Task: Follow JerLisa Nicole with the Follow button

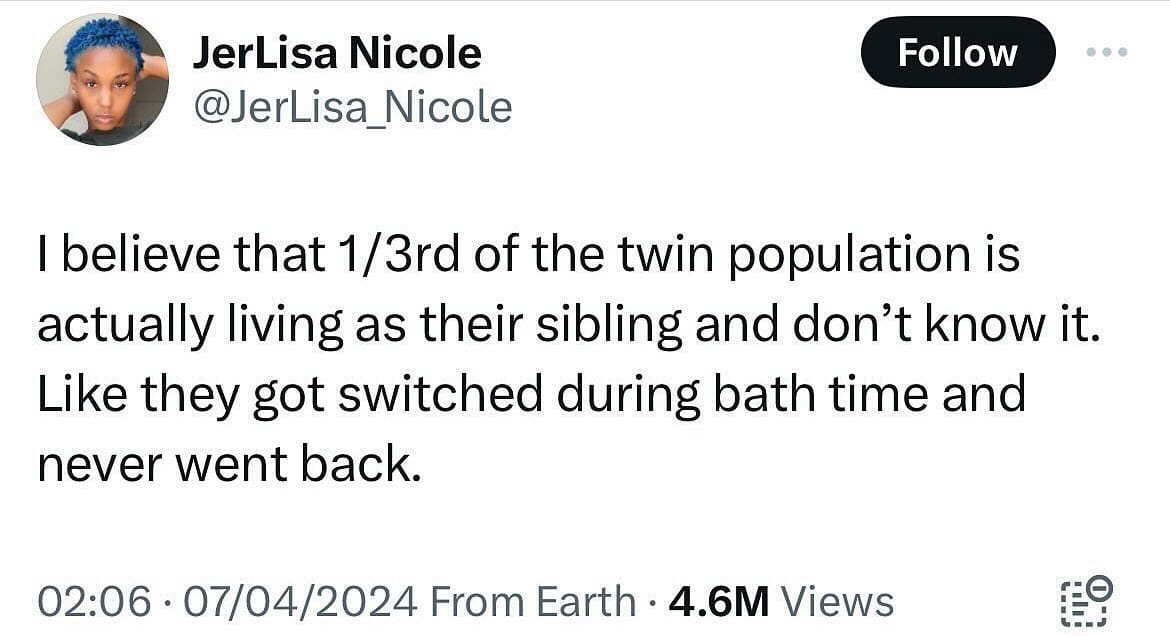Action: pyautogui.click(x=957, y=52)
